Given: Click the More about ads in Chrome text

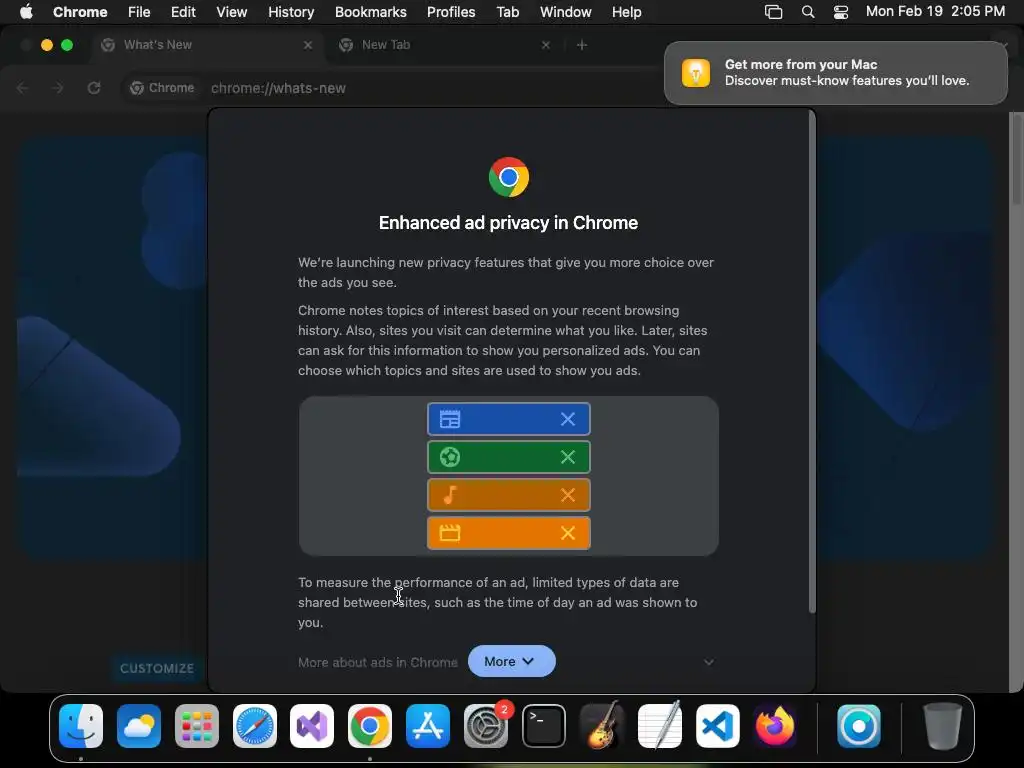Looking at the screenshot, I should [377, 662].
